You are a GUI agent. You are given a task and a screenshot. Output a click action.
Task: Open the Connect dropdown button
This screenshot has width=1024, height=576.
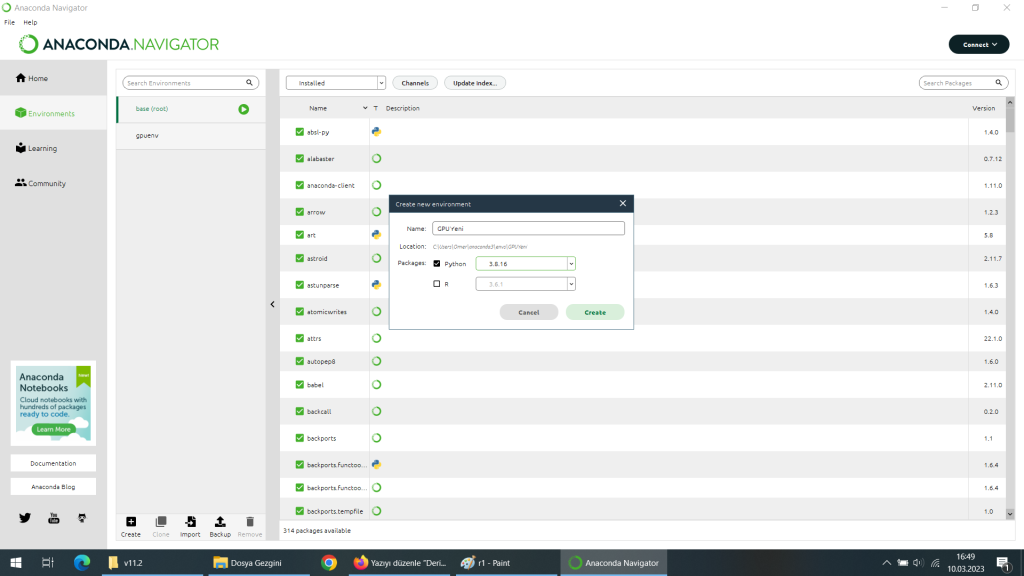978,45
